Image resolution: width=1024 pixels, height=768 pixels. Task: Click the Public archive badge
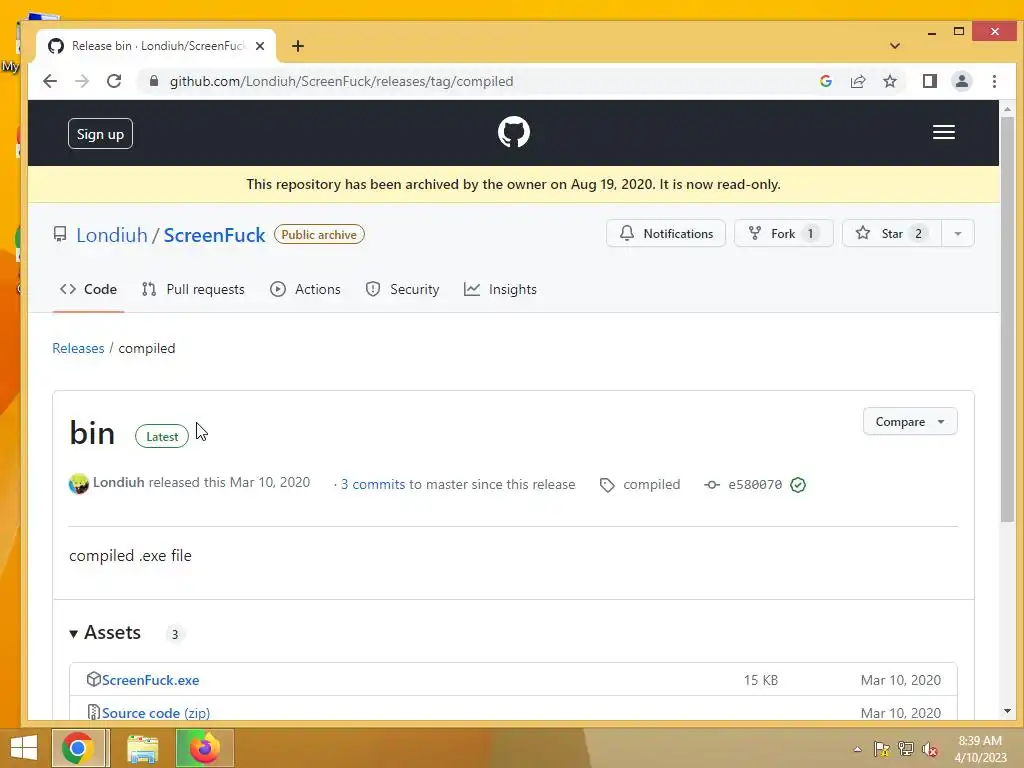tap(319, 234)
